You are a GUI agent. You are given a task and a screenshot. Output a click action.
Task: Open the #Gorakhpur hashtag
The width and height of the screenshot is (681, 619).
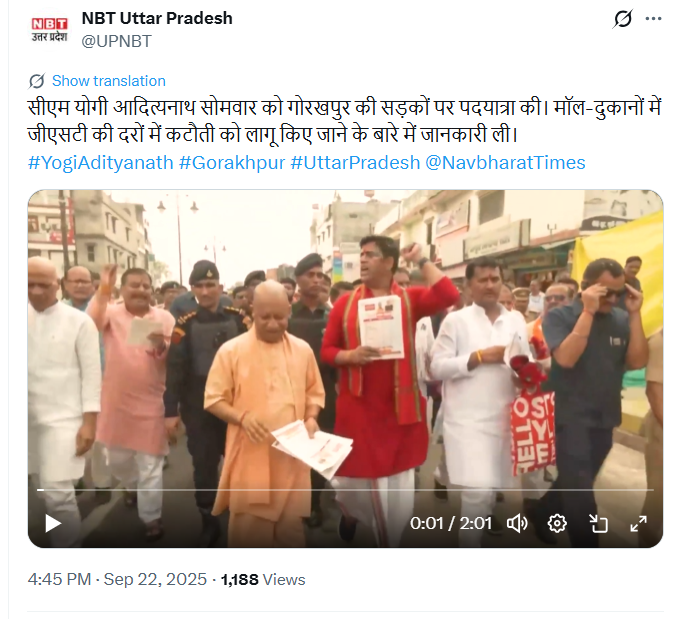[x=232, y=163]
